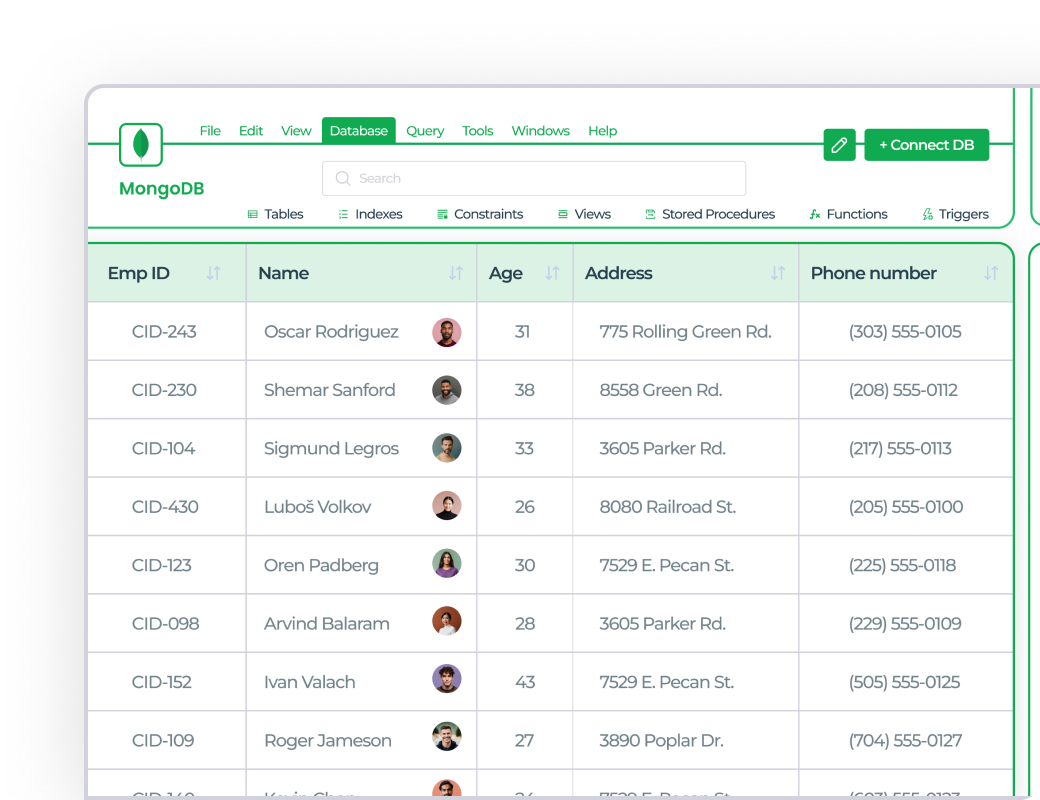Sort by Phone number column arrows
The image size is (1040, 800).
coord(991,273)
